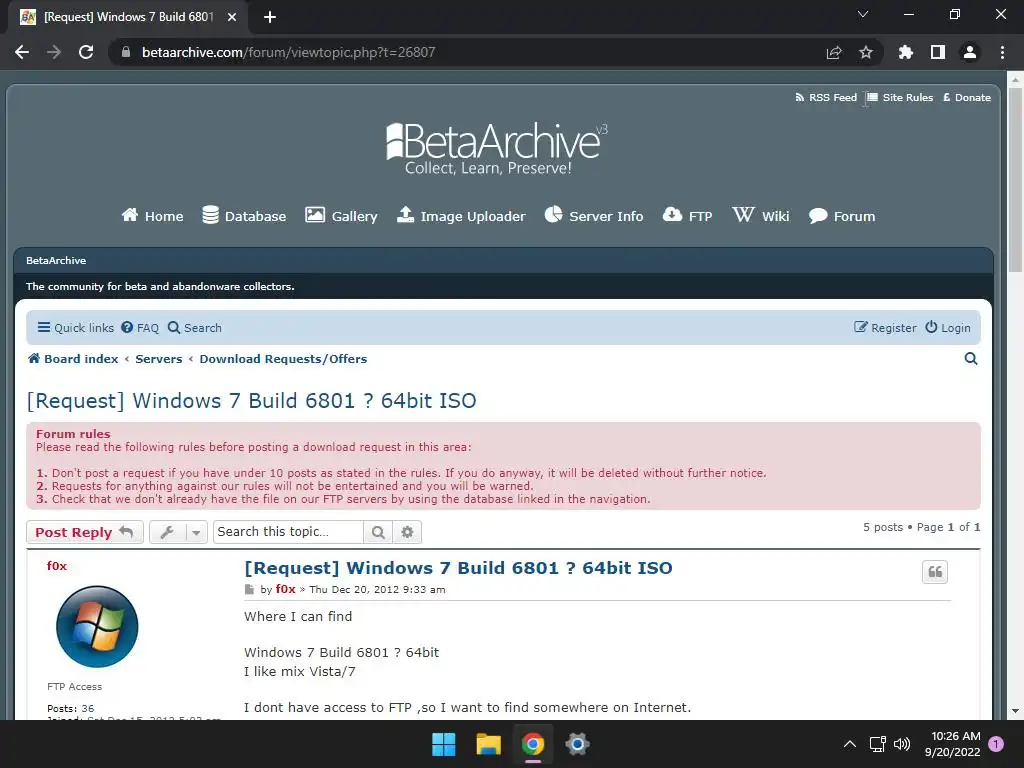Reload the page with the refresh icon
The height and width of the screenshot is (768, 1024).
tap(86, 52)
